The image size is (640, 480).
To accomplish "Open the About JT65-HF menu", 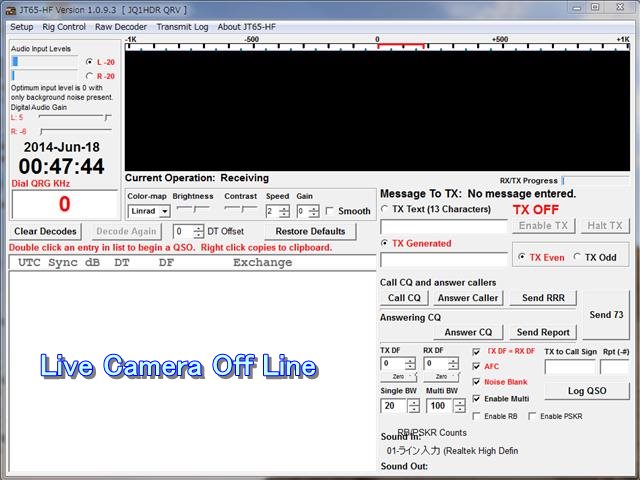I will [x=247, y=27].
